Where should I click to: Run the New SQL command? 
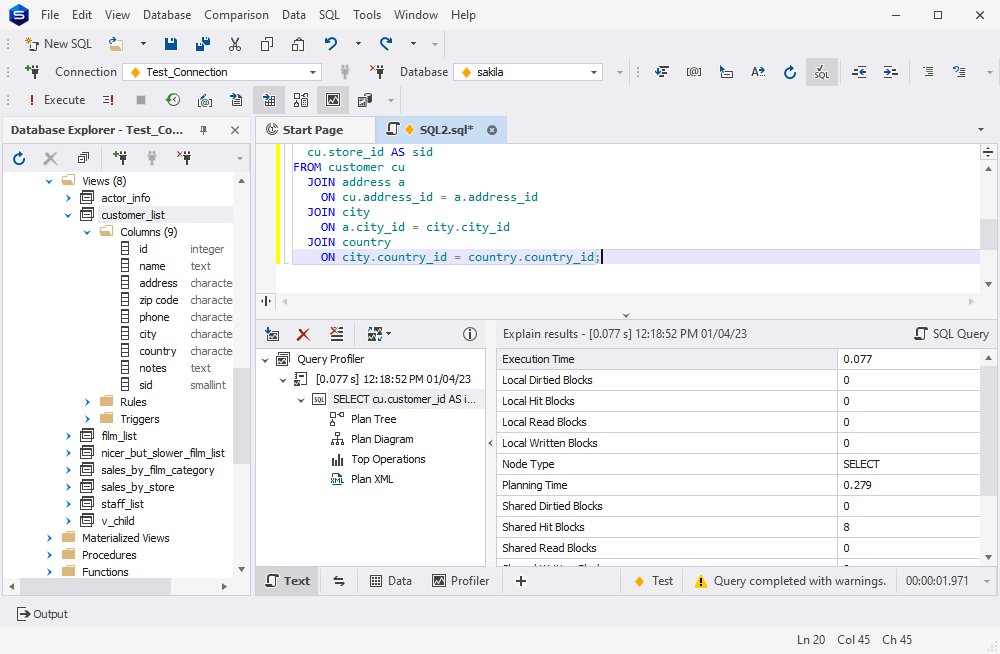click(58, 44)
